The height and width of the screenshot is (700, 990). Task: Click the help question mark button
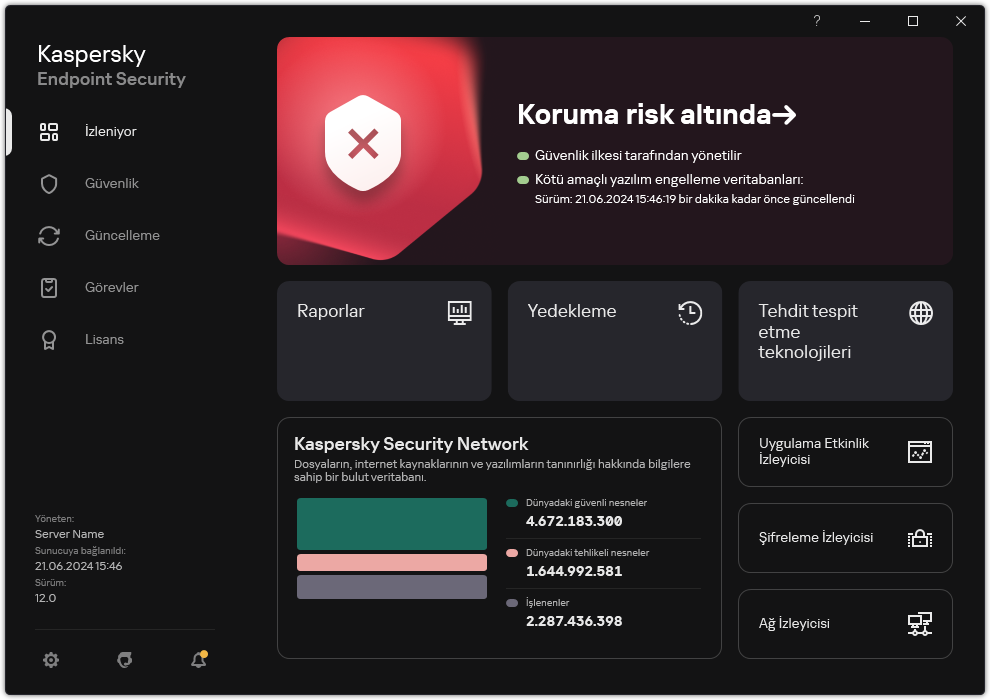[816, 21]
